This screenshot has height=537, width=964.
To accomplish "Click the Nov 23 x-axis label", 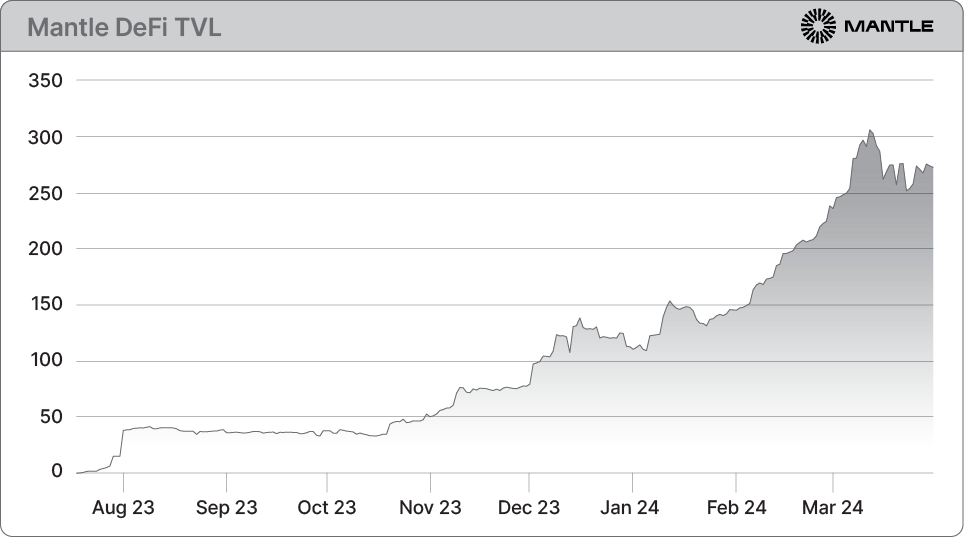I will [x=430, y=507].
